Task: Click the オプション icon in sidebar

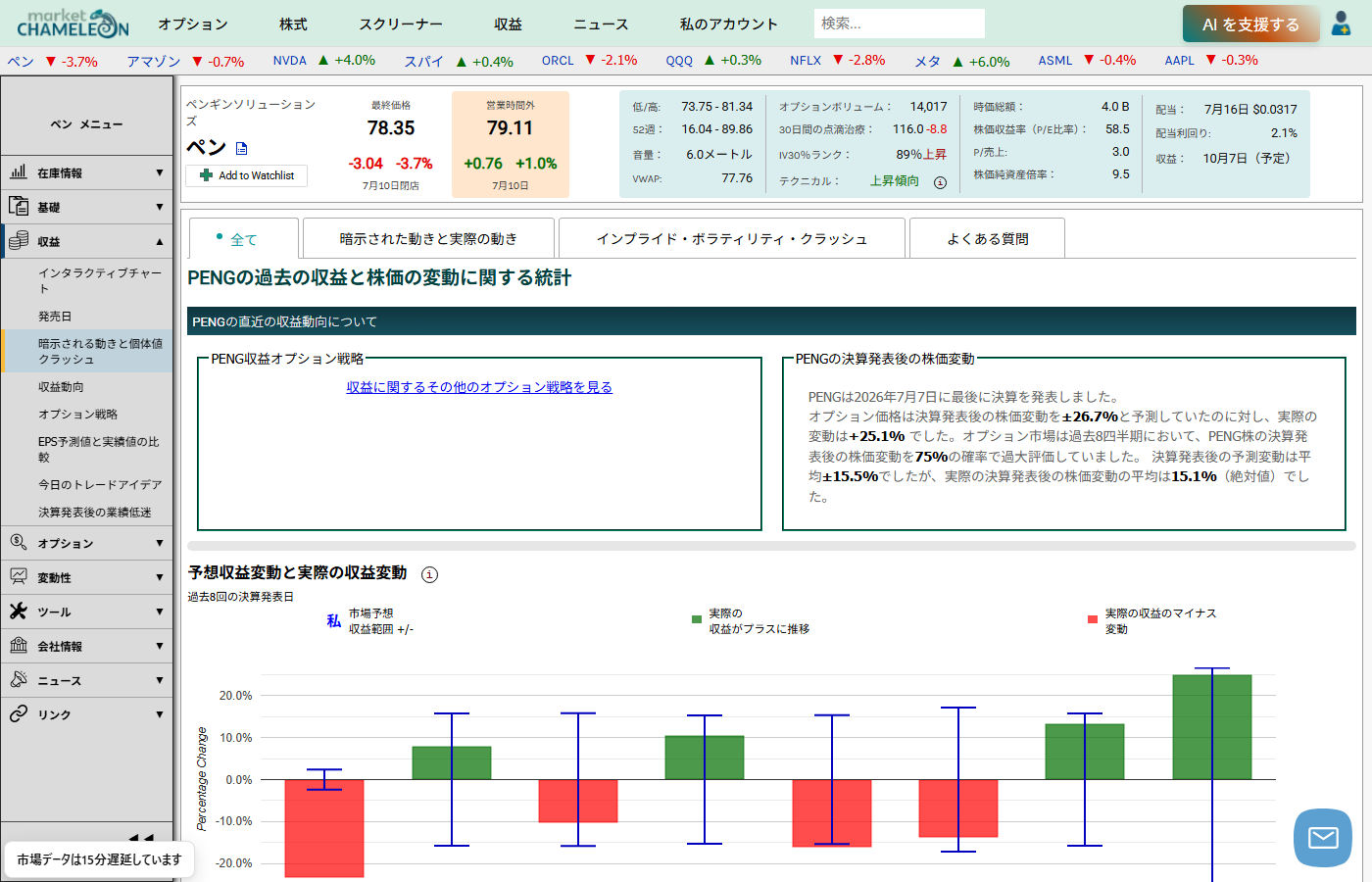Action: [19, 542]
